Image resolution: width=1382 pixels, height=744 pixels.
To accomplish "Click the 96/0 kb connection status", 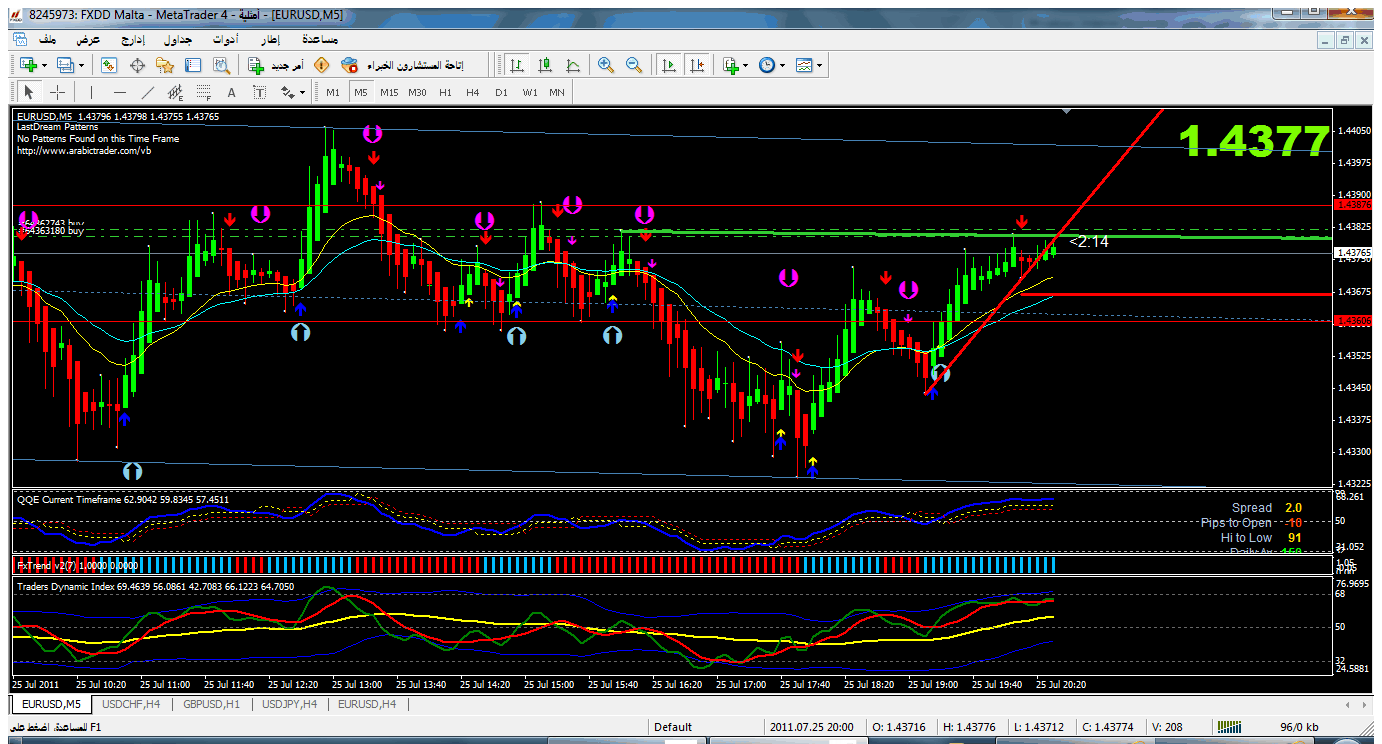I will click(1299, 727).
